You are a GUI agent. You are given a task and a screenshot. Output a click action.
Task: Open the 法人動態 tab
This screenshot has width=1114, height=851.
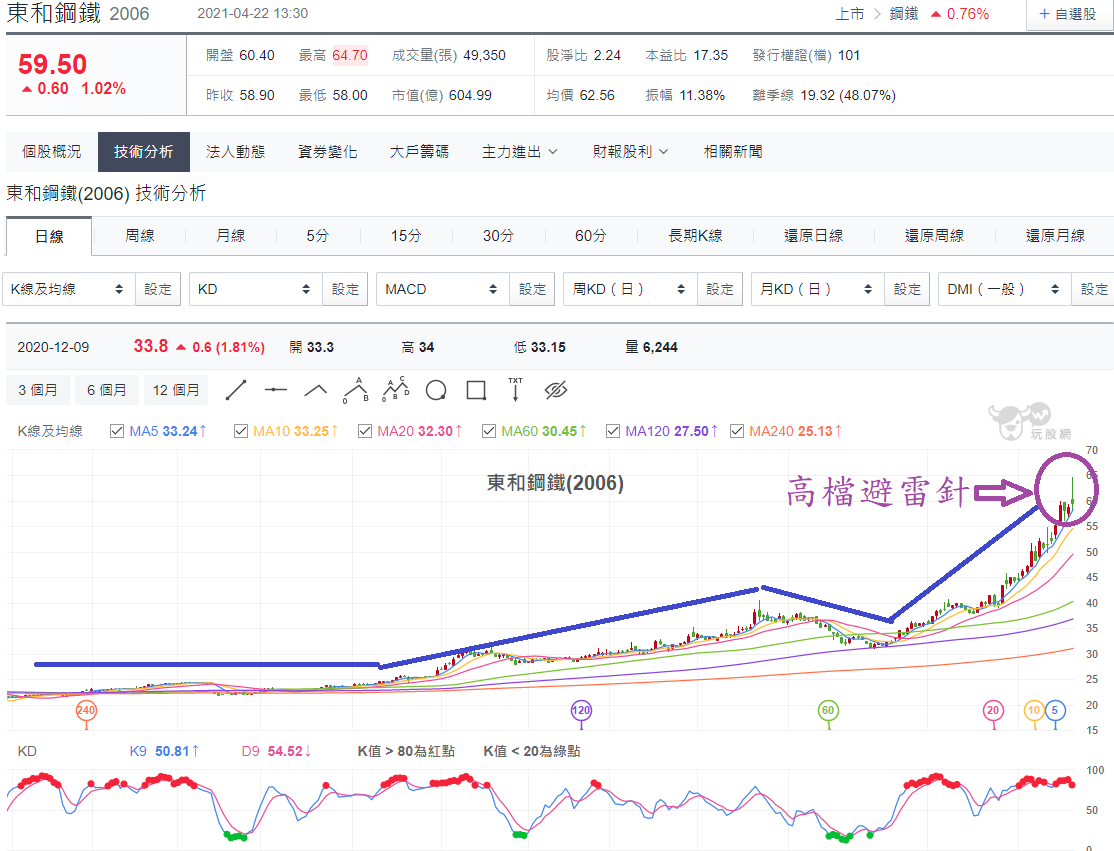point(235,152)
